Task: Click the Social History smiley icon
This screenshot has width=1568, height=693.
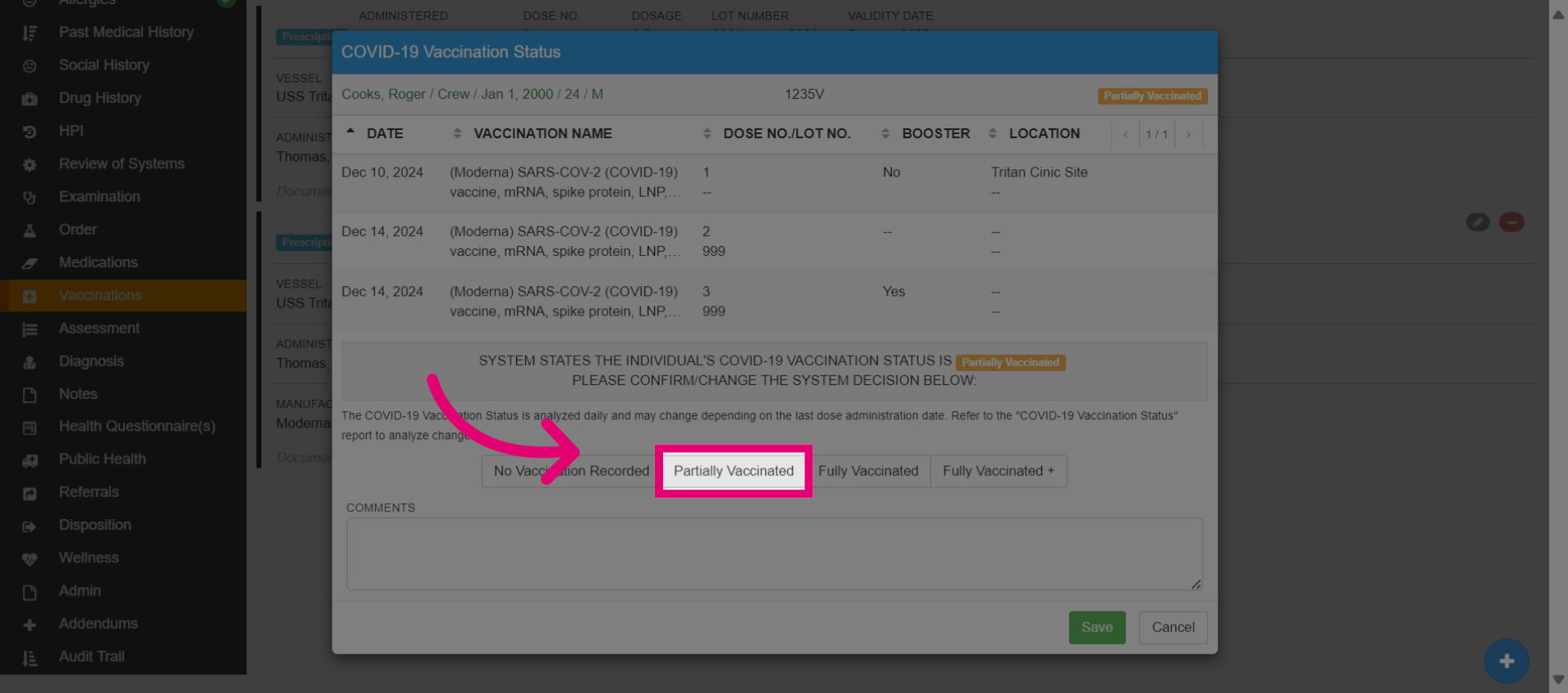Action: (29, 65)
